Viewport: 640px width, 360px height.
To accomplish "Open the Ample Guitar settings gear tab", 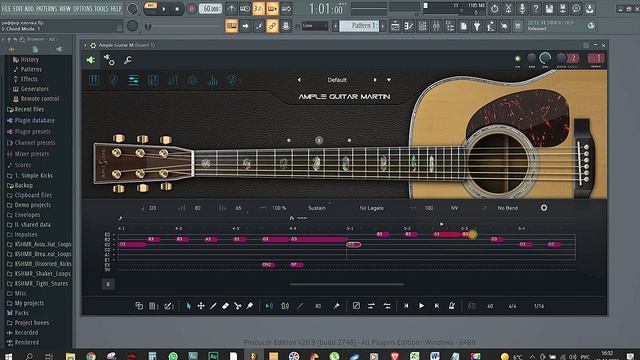I will [x=193, y=80].
